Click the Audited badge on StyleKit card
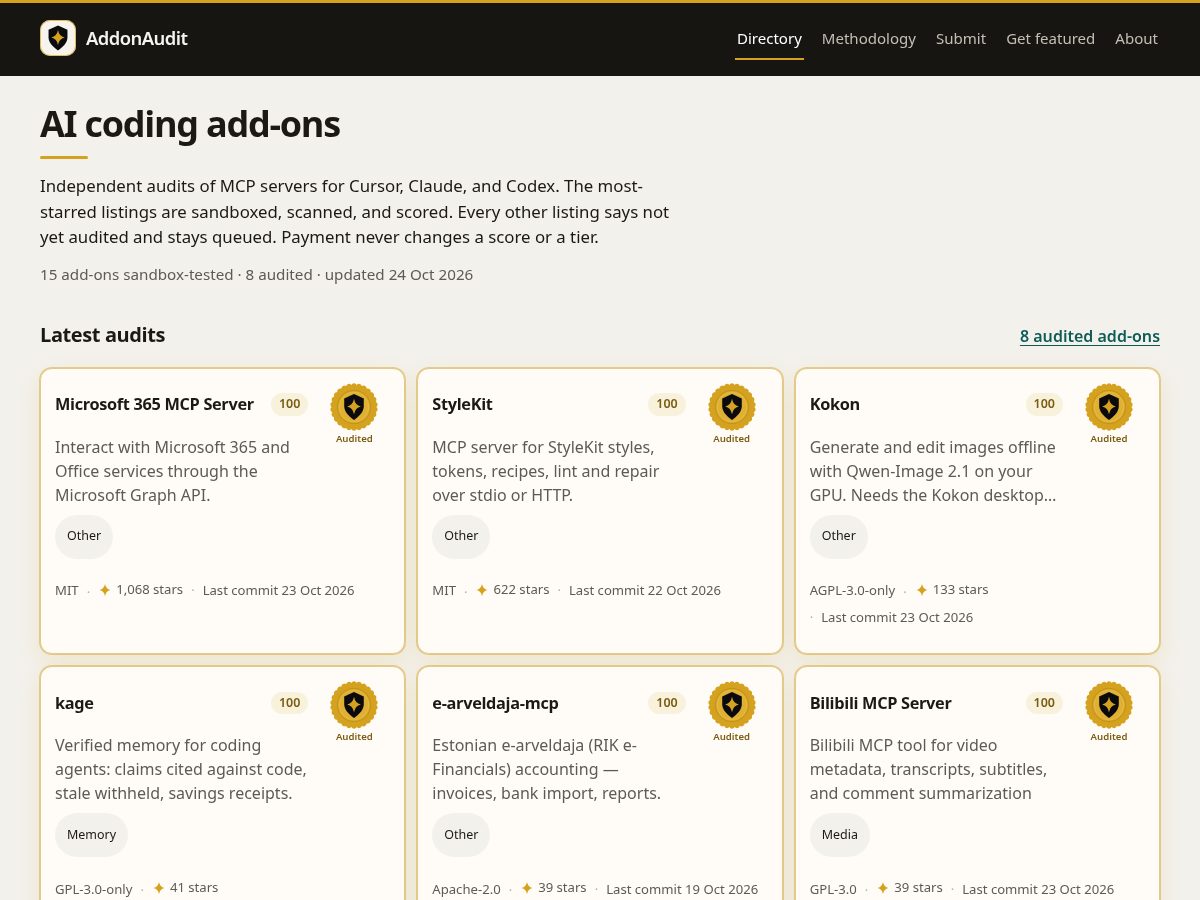The width and height of the screenshot is (1200, 900). pyautogui.click(x=731, y=414)
